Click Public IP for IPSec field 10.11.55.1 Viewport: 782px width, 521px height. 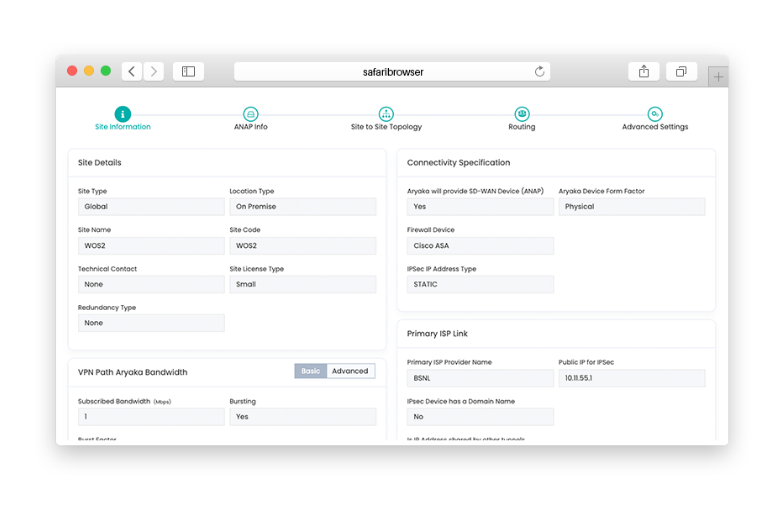click(632, 378)
